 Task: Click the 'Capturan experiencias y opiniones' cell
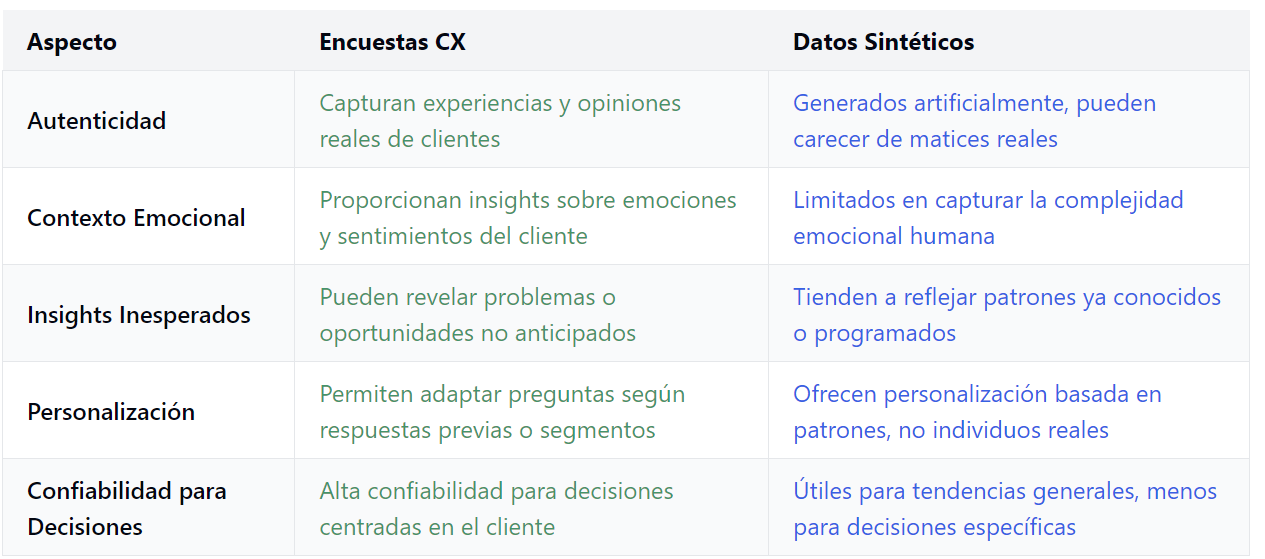point(531,120)
